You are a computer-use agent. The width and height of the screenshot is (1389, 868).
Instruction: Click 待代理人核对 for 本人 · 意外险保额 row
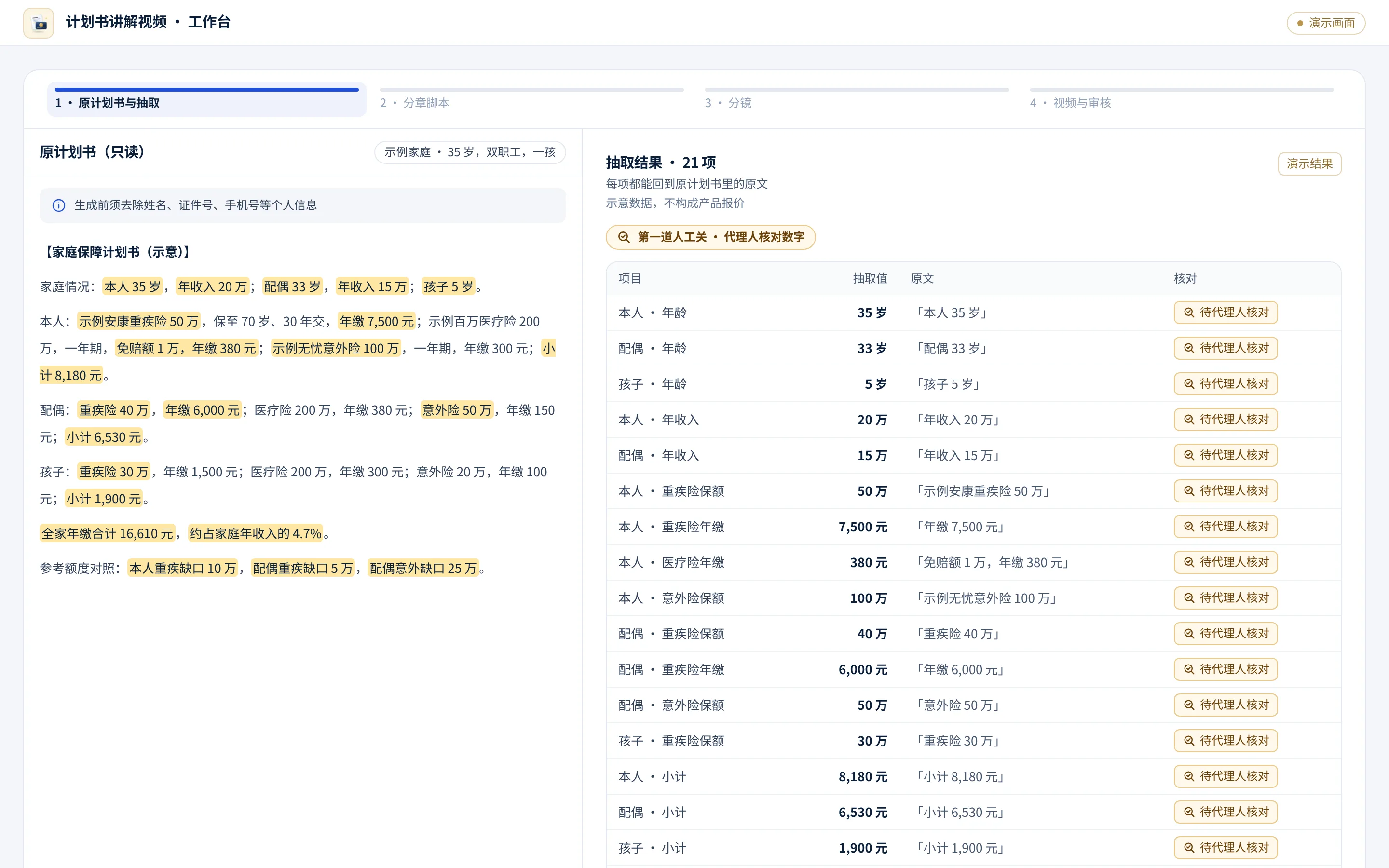(1226, 597)
